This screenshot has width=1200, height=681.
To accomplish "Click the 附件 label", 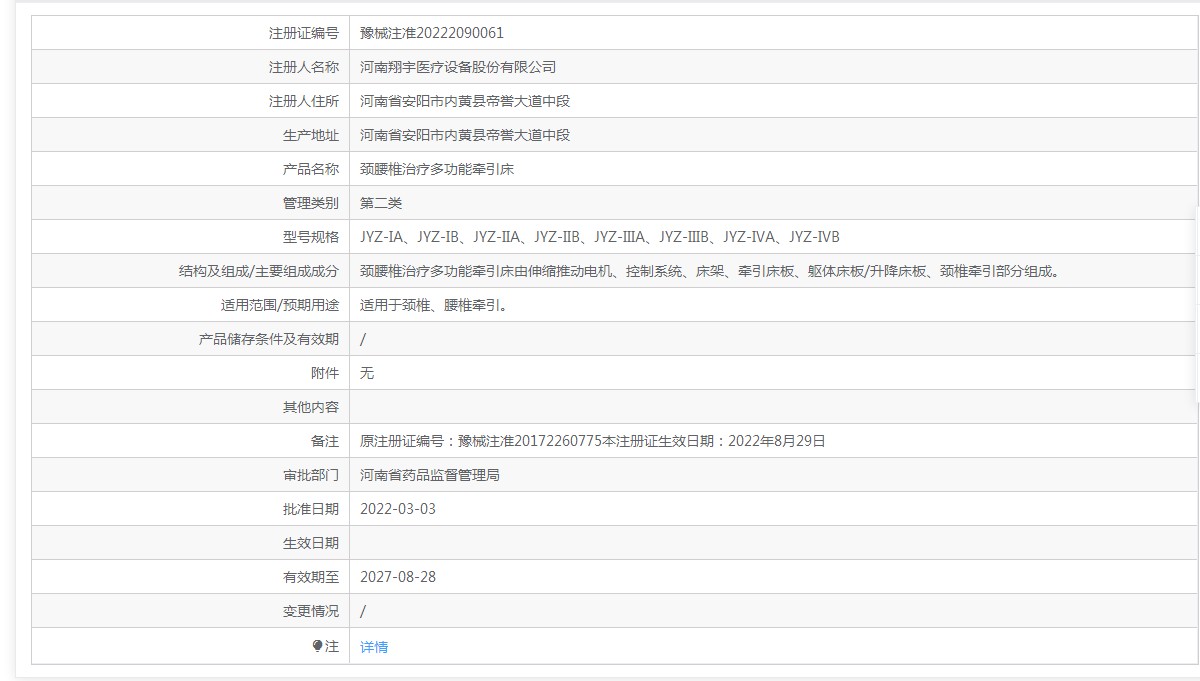I will click(x=325, y=373).
